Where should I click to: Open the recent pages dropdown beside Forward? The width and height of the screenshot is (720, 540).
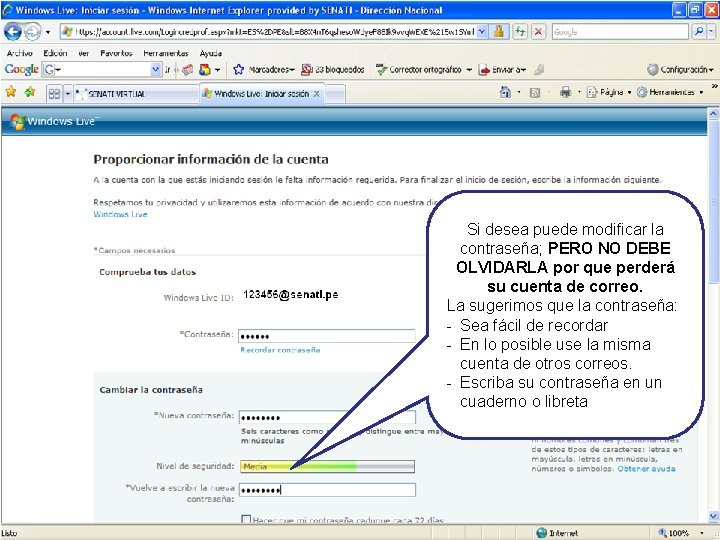(48, 32)
